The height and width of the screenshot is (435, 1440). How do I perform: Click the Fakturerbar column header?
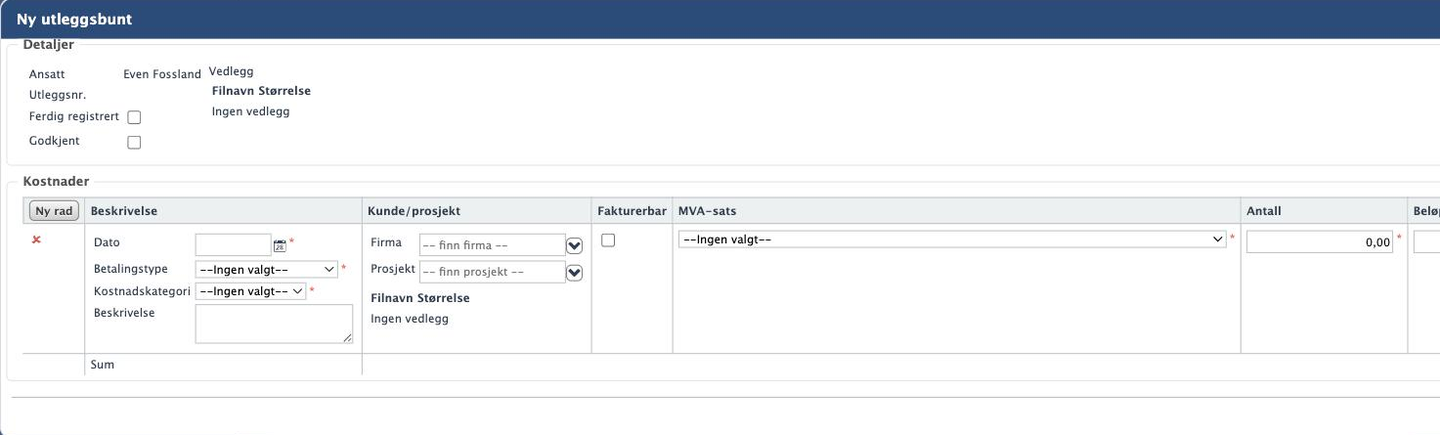[x=632, y=211]
